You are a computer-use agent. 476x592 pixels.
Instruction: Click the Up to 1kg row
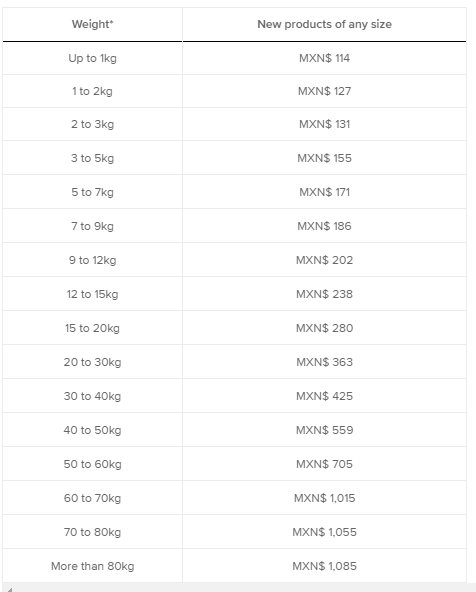coord(234,58)
